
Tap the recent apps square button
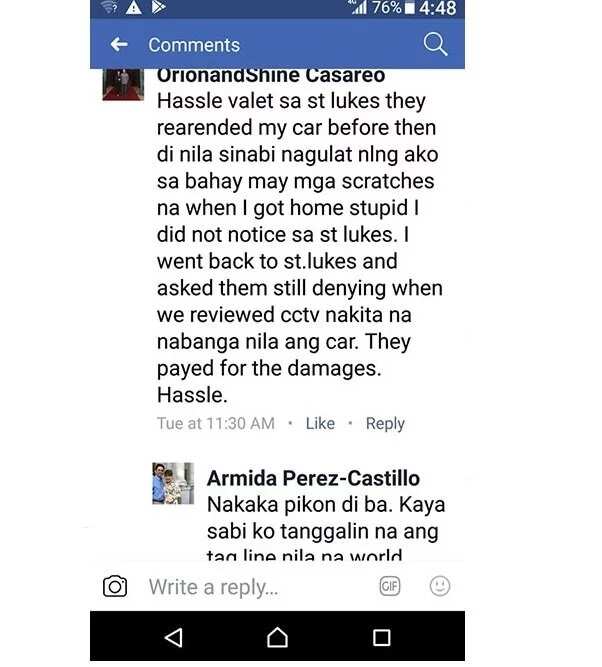381,638
